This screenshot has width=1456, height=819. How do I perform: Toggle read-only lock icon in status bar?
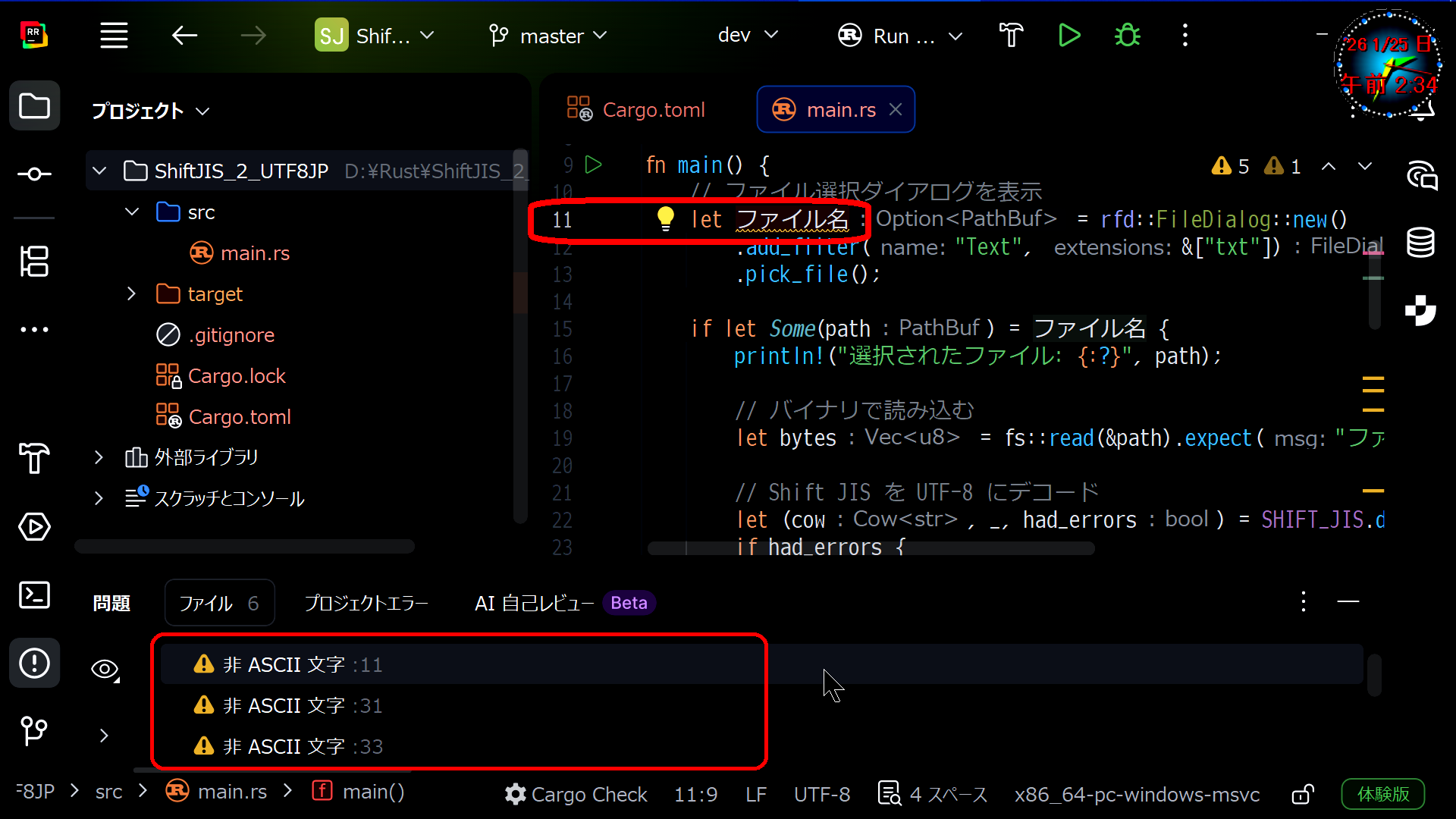coord(1302,794)
